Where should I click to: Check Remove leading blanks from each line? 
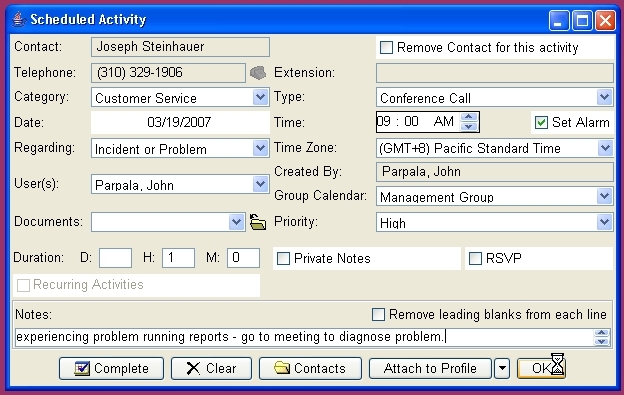[x=378, y=315]
